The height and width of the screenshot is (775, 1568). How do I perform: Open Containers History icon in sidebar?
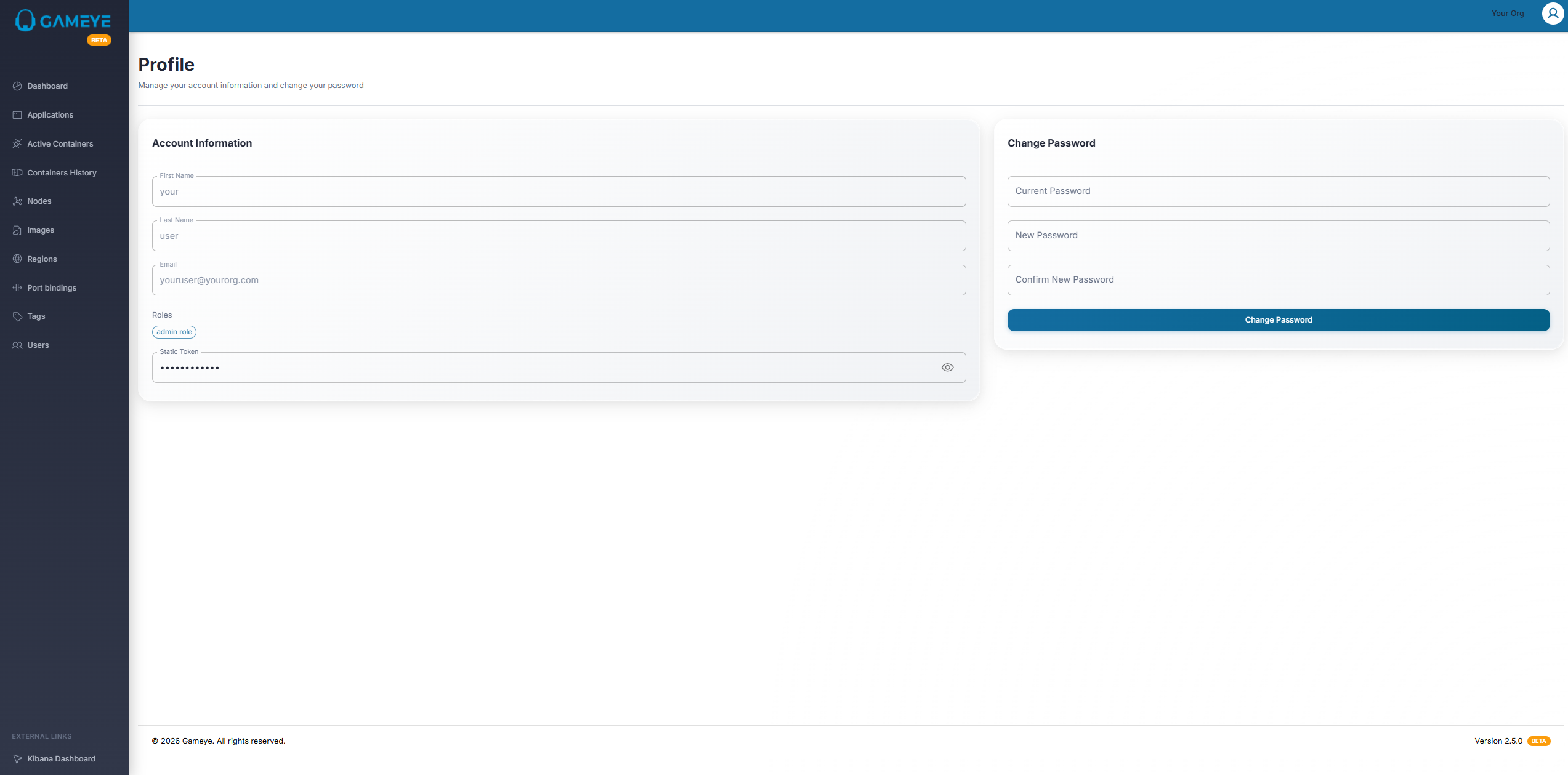click(x=17, y=173)
